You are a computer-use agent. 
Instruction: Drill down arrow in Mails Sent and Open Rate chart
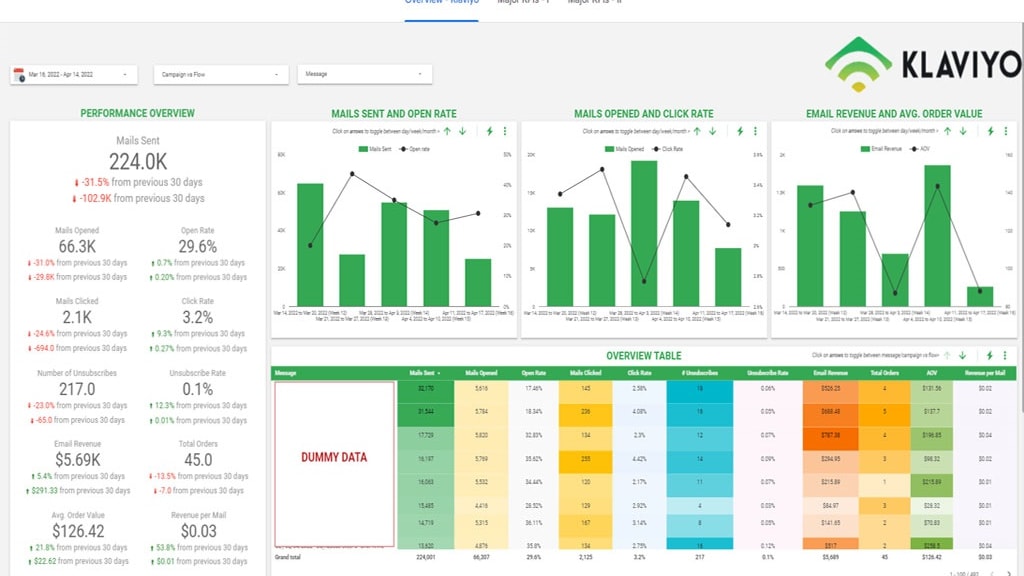pyautogui.click(x=462, y=131)
